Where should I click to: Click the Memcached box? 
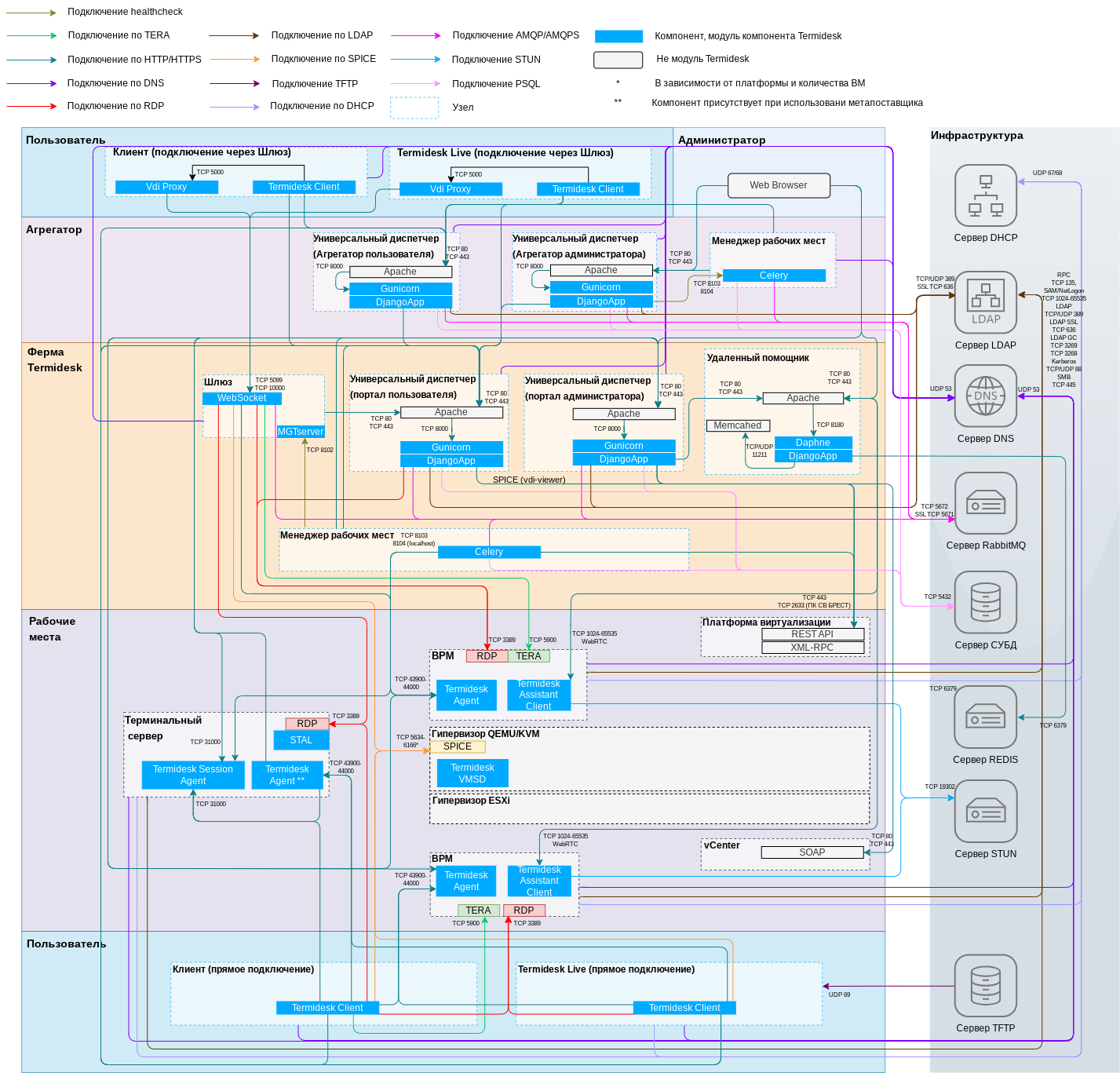[x=738, y=425]
